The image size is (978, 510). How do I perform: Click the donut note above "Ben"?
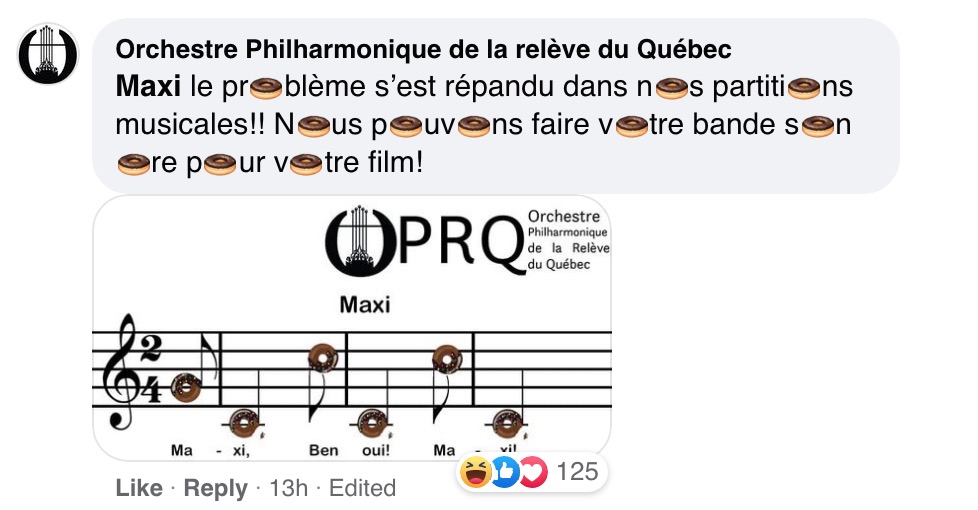click(323, 358)
